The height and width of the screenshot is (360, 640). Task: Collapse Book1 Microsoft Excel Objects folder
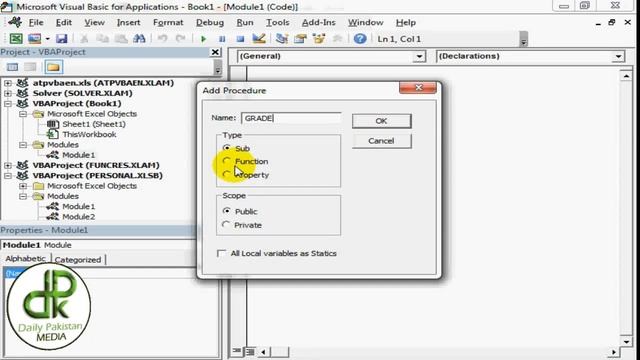[23, 114]
